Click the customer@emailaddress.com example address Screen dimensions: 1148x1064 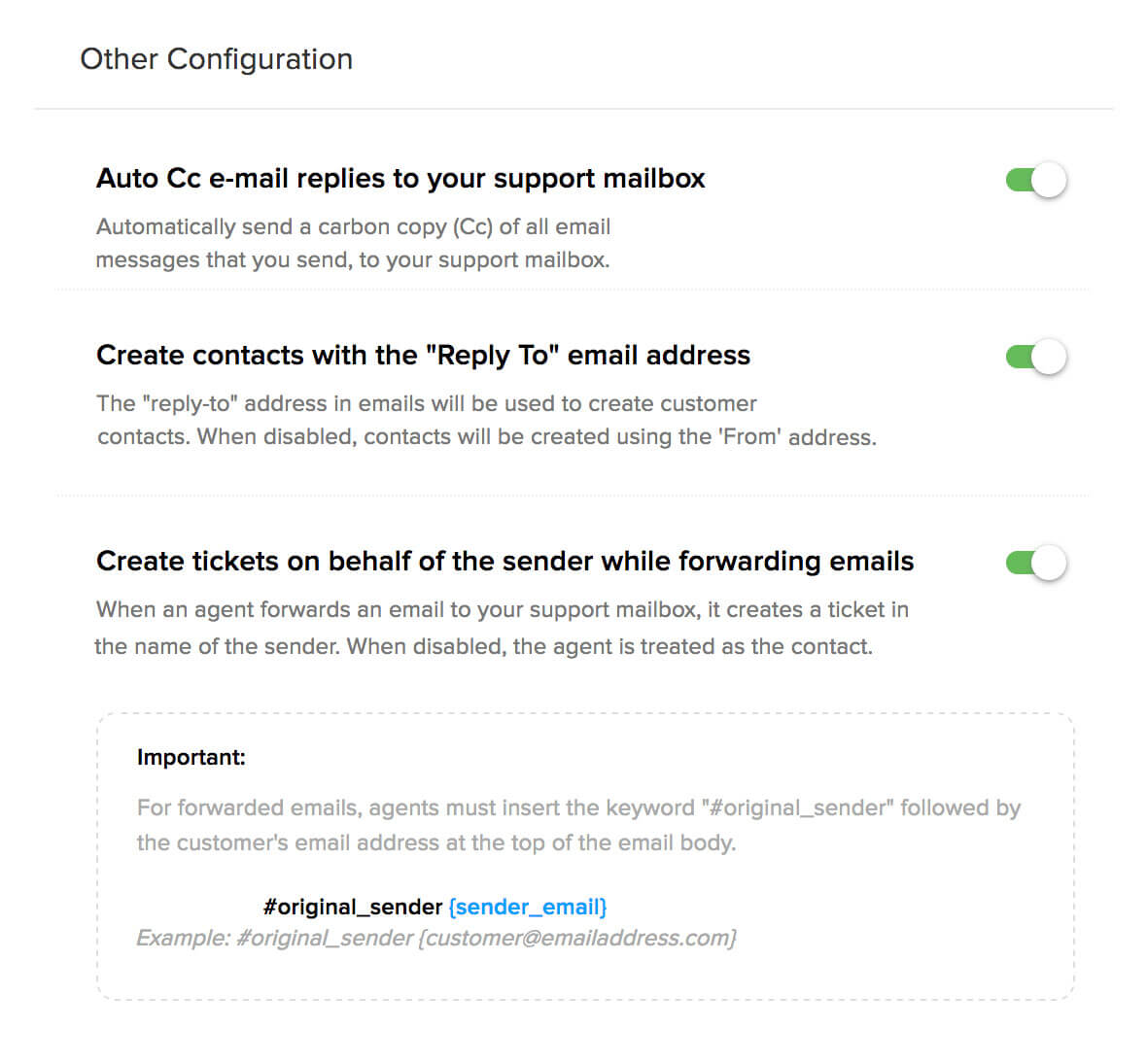click(x=578, y=938)
